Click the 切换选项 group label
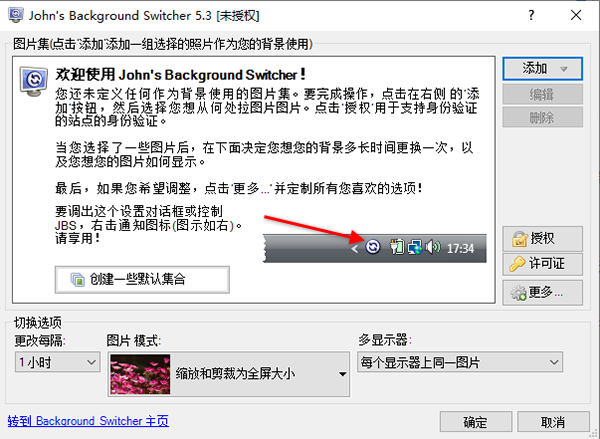600x439 pixels. (38, 323)
